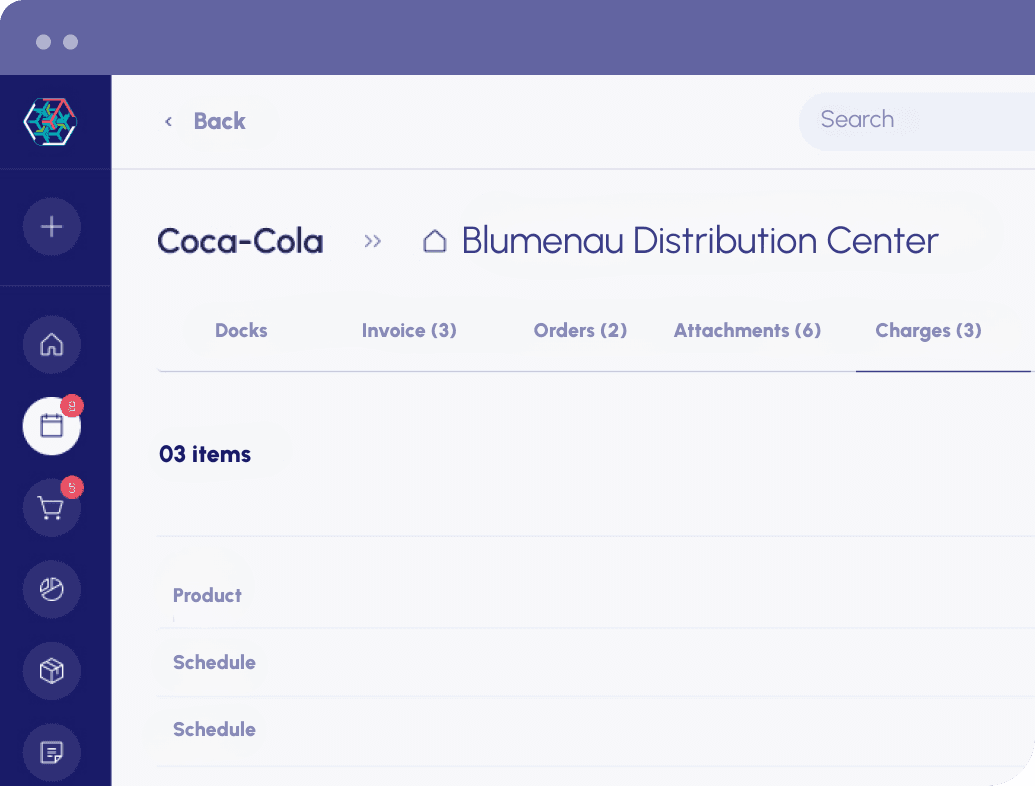Switch to the Orders (2) tab
Screen dimensions: 1035x786
pyautogui.click(x=580, y=331)
